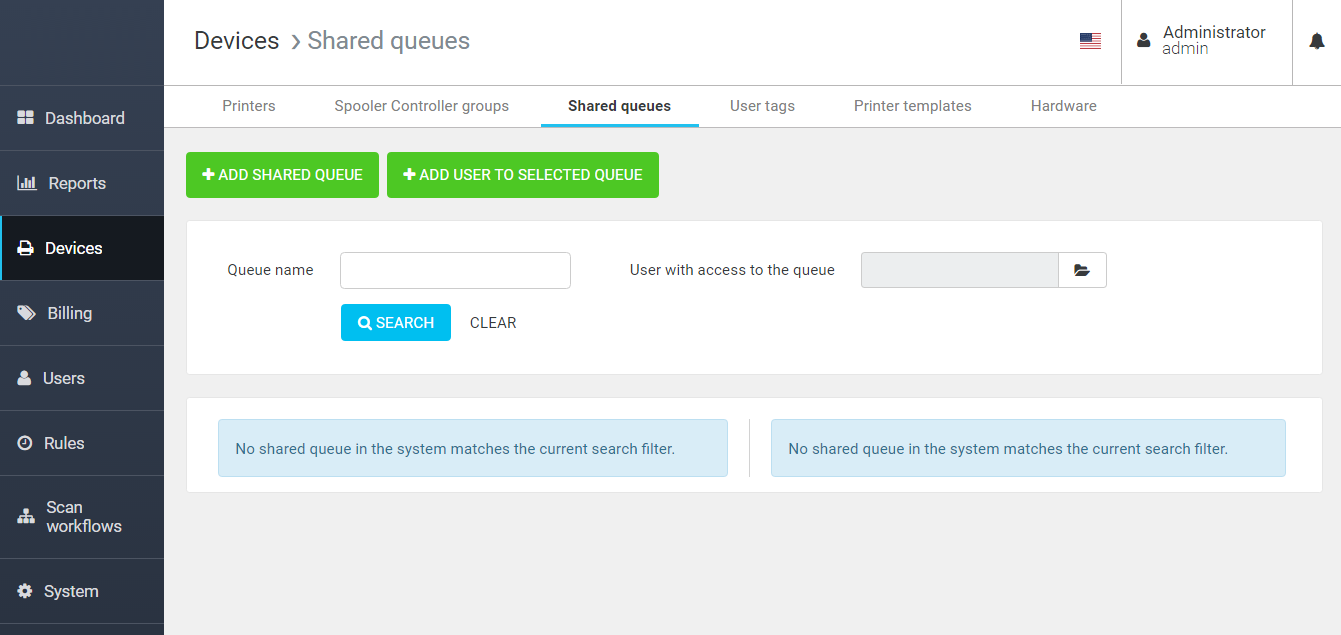
Task: Click the Dashboard grid icon in sidebar
Action: coord(26,118)
